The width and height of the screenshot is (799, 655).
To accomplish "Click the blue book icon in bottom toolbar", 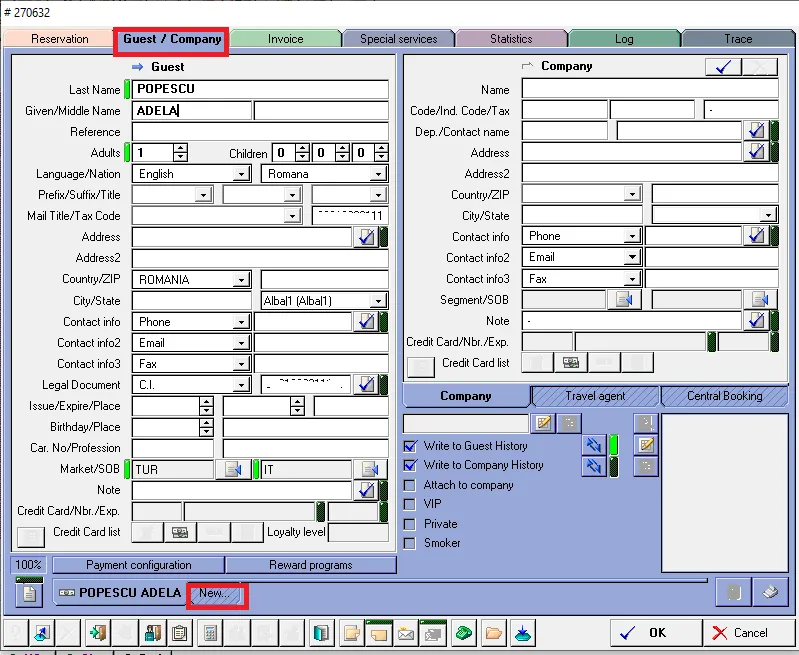I will click(x=321, y=633).
